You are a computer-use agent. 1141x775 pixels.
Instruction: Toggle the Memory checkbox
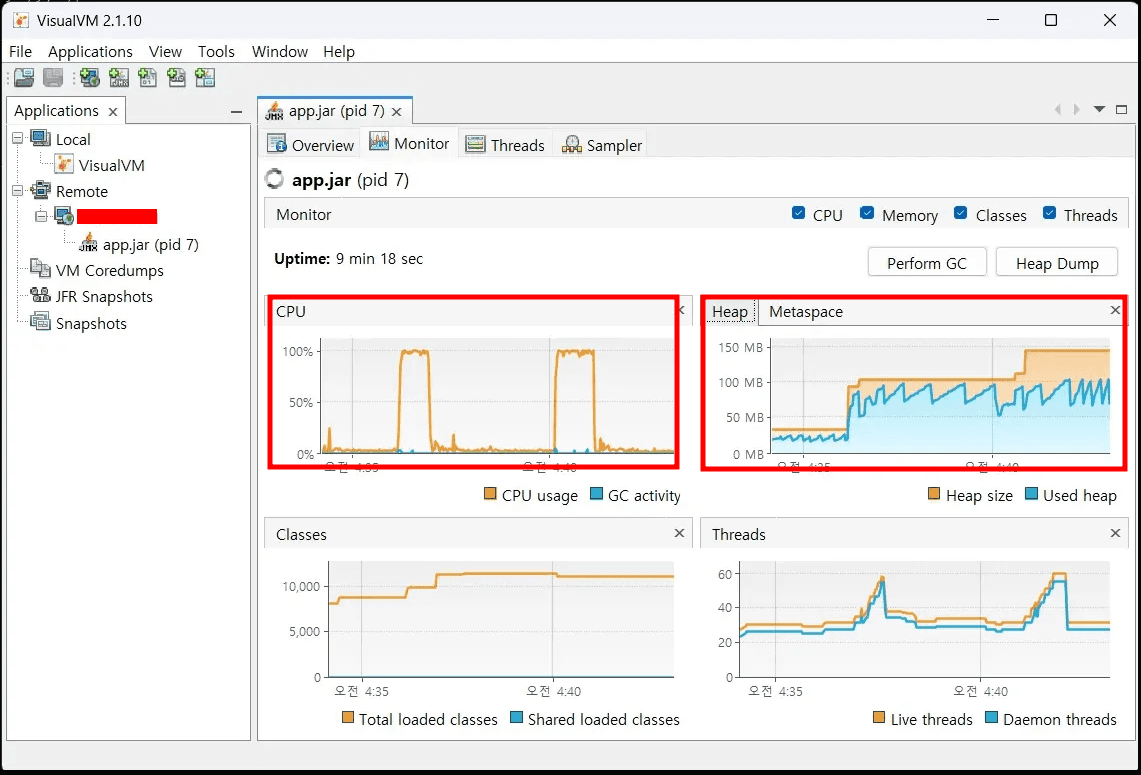[x=867, y=213]
